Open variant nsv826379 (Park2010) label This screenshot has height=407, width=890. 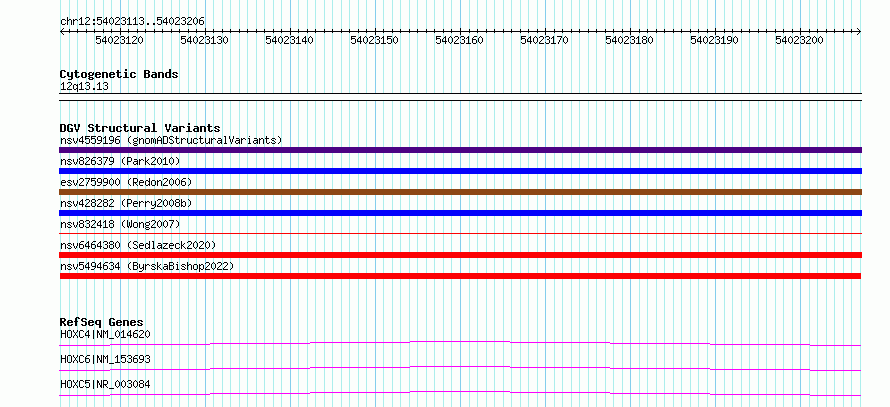pyautogui.click(x=120, y=161)
